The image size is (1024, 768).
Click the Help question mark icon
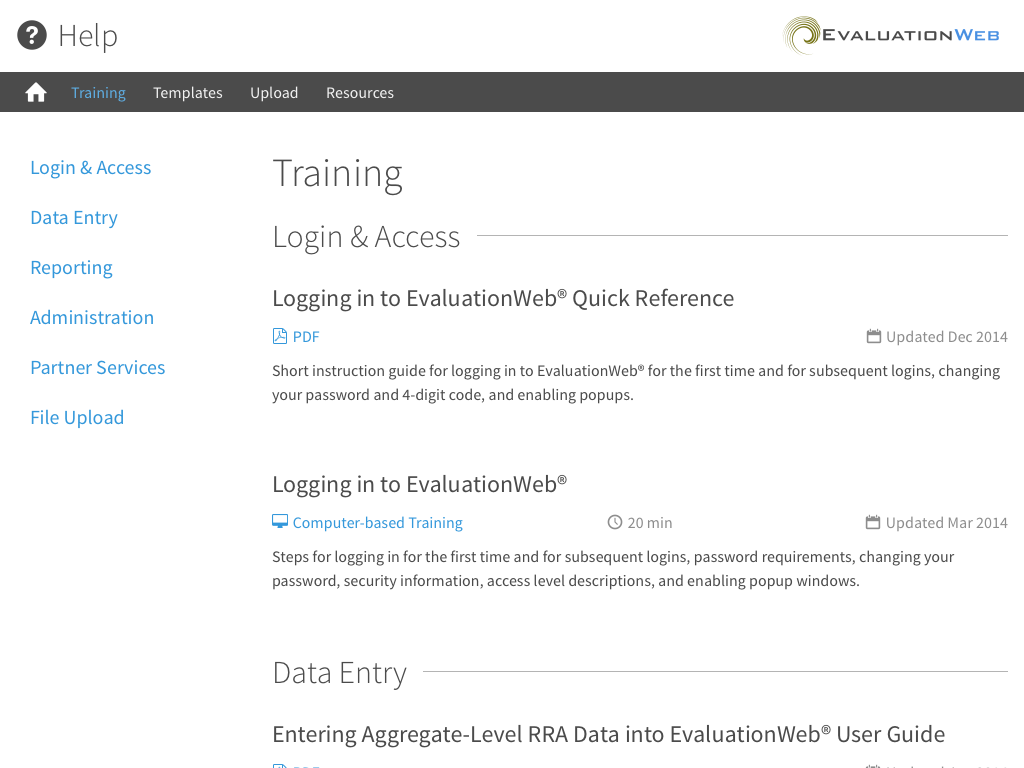pyautogui.click(x=32, y=35)
